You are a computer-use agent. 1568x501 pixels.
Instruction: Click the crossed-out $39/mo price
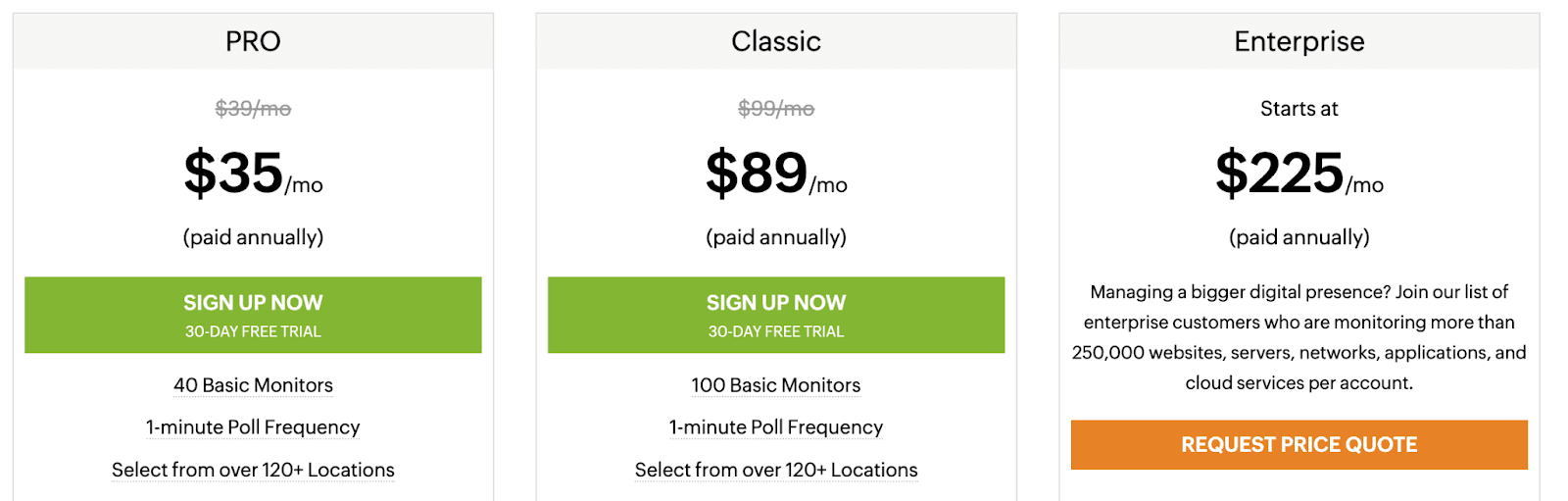[253, 109]
